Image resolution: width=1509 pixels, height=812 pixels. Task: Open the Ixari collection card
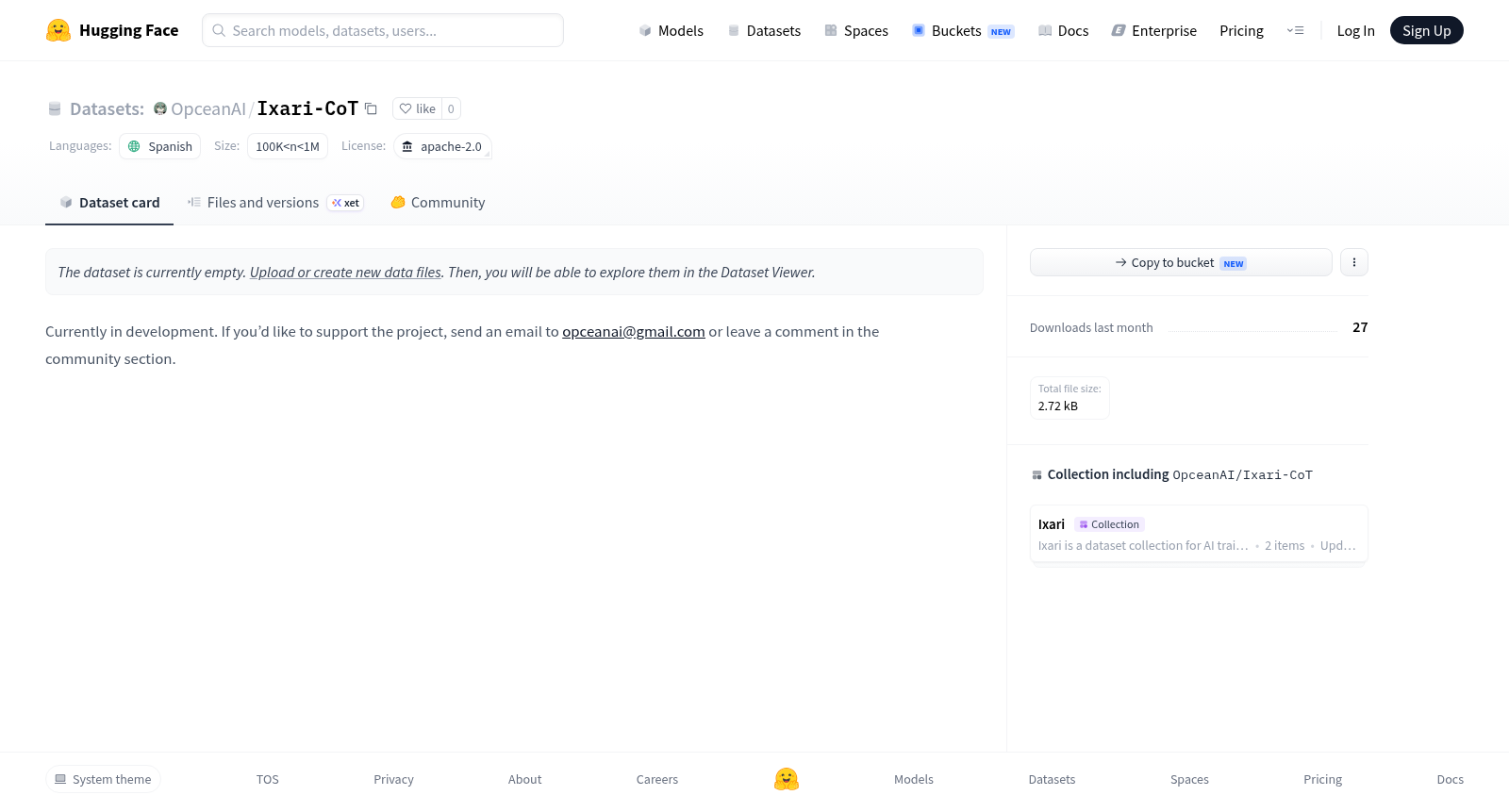coord(1199,534)
